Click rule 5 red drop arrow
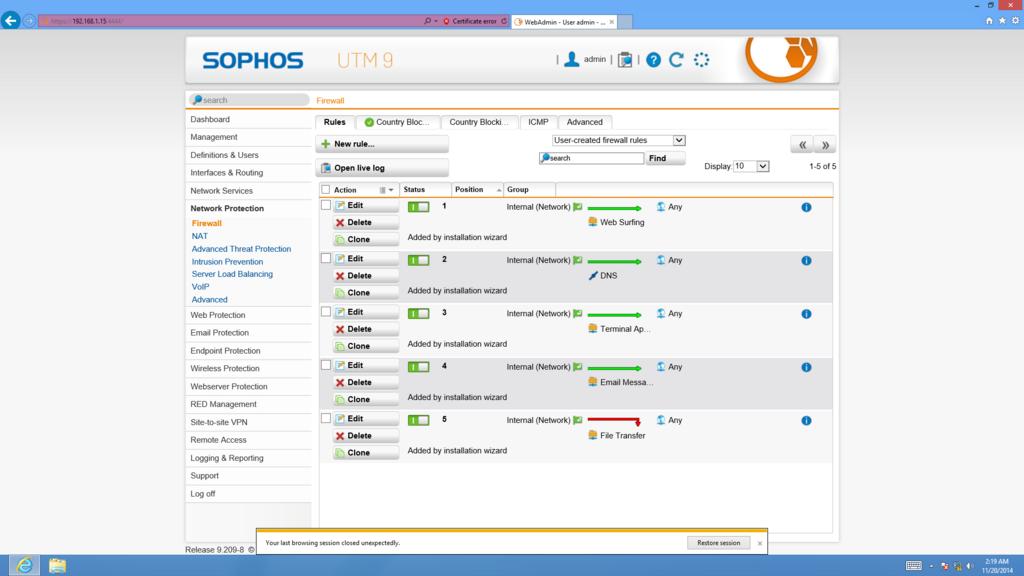1024x576 pixels. (615, 421)
